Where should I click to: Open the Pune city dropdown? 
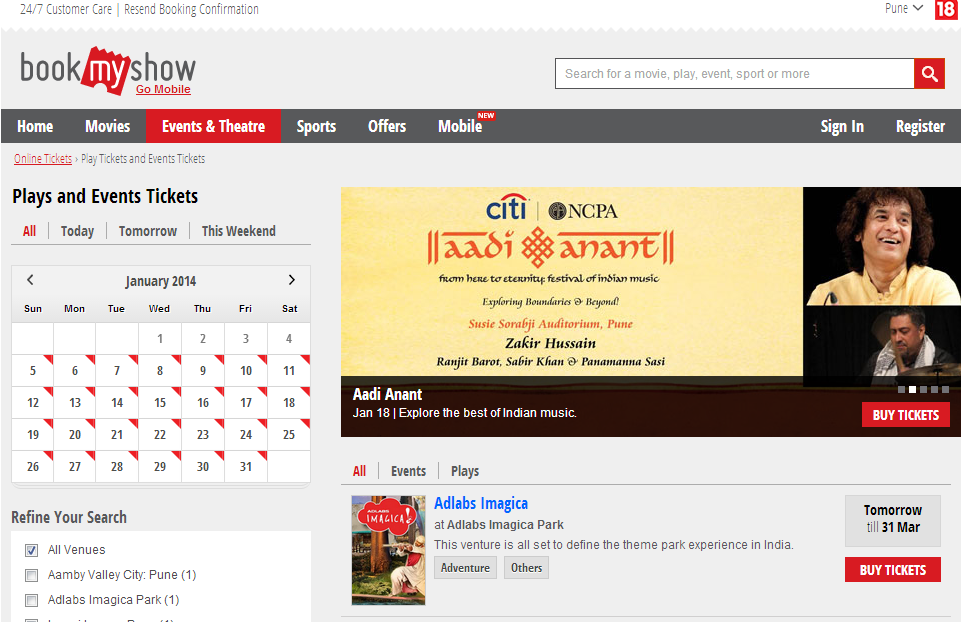pos(903,9)
